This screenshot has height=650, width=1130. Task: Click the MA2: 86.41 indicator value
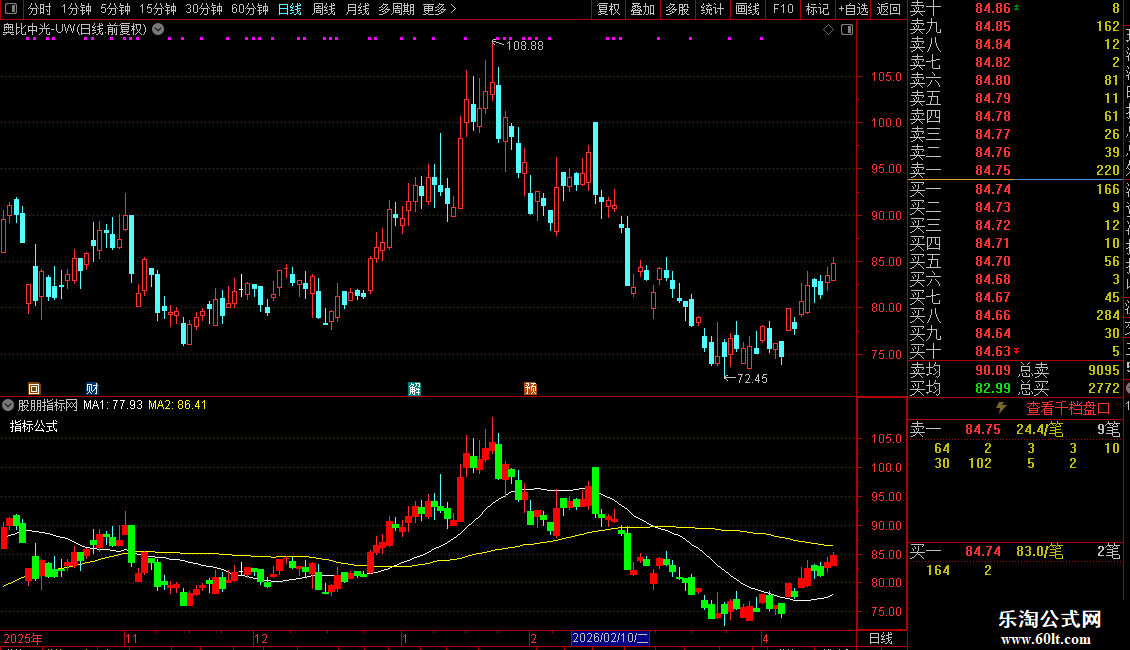coord(177,405)
